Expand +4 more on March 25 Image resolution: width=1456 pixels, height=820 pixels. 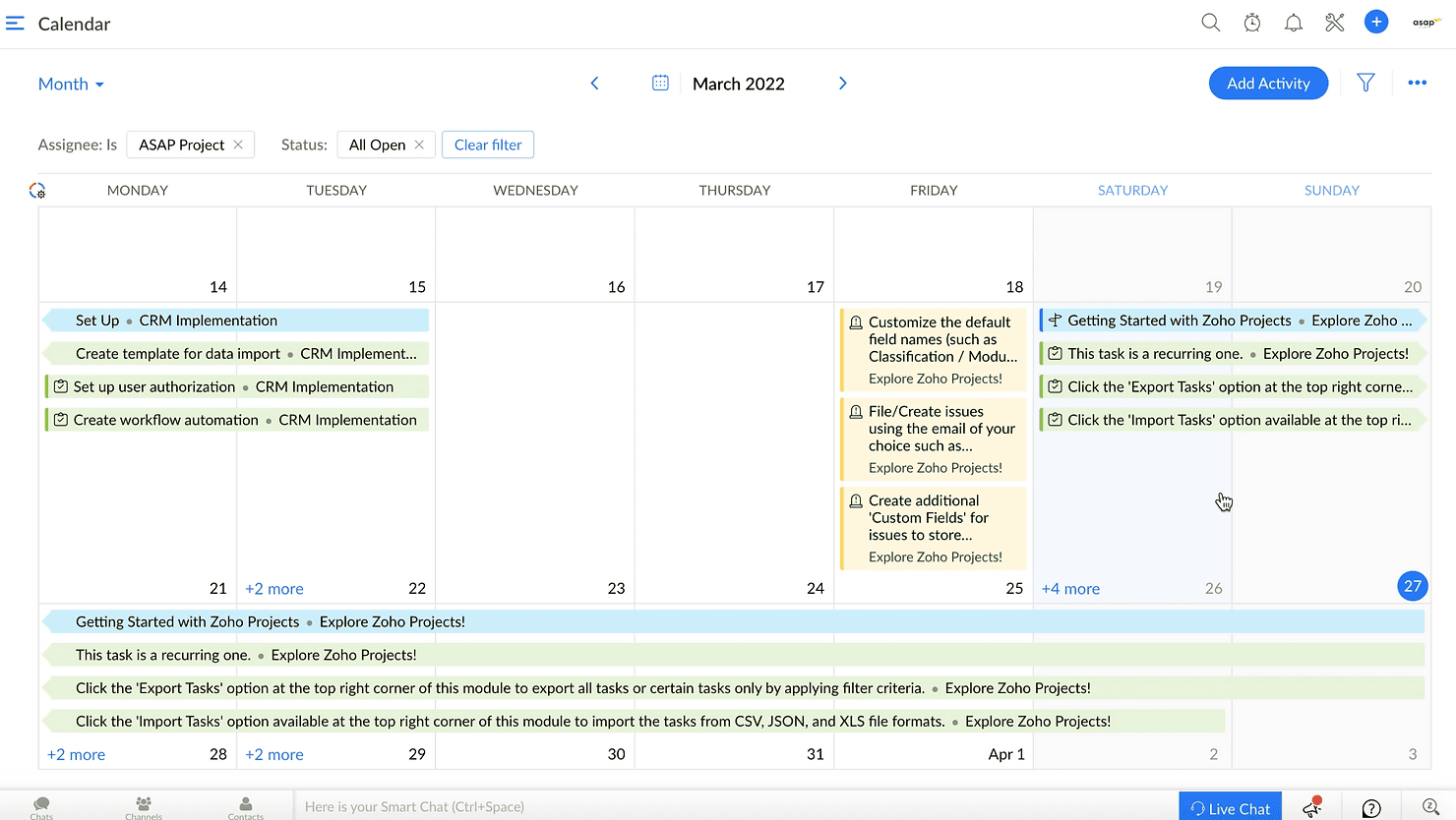[1070, 589]
